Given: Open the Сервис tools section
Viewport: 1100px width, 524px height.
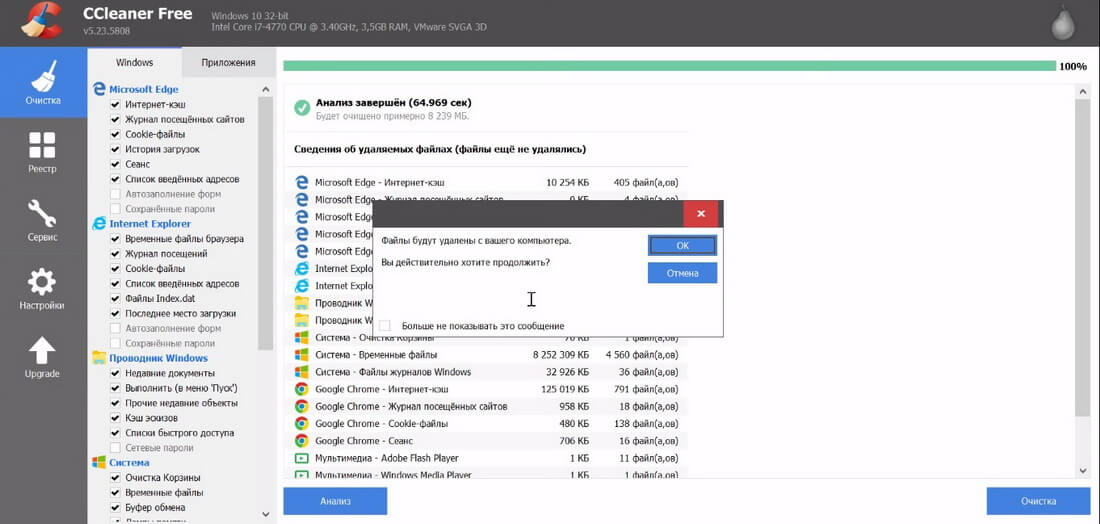Looking at the screenshot, I should (x=43, y=220).
